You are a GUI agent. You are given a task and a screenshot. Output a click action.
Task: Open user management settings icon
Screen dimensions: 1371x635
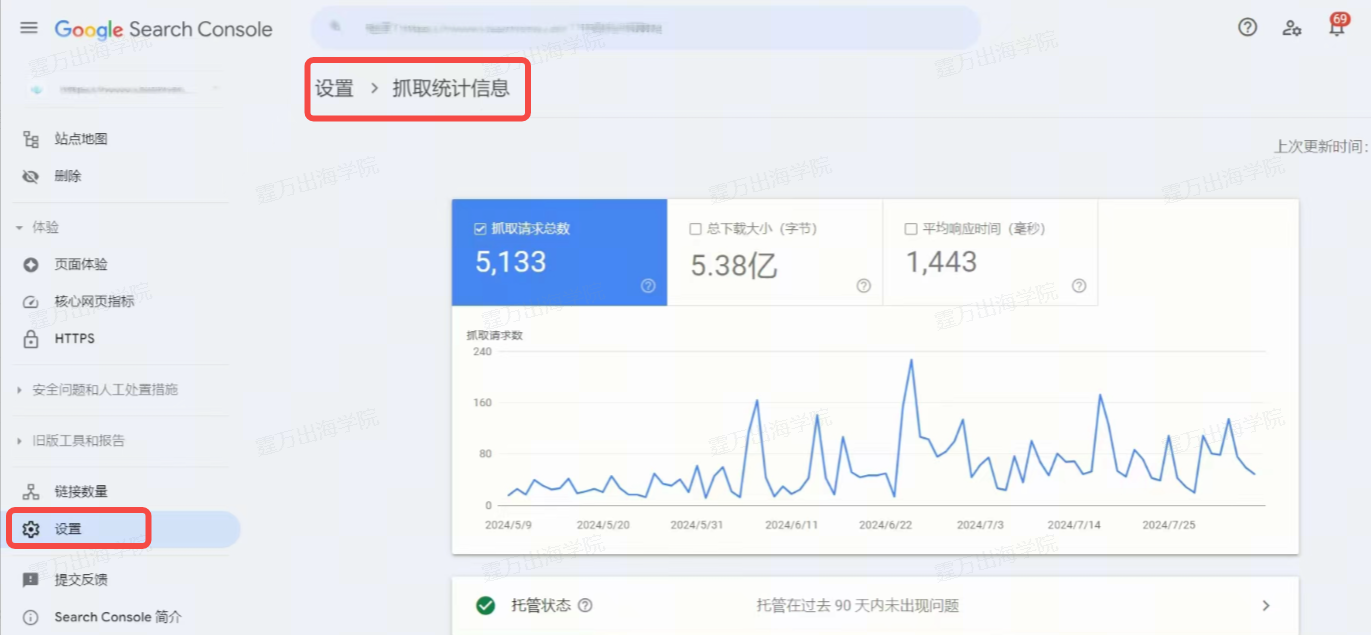tap(1292, 28)
